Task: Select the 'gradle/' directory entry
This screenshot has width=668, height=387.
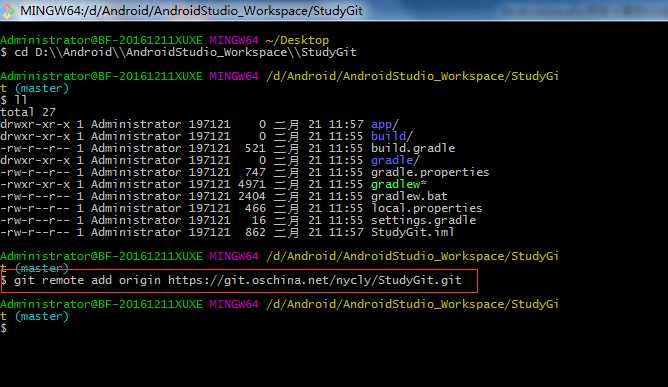Action: pos(395,160)
